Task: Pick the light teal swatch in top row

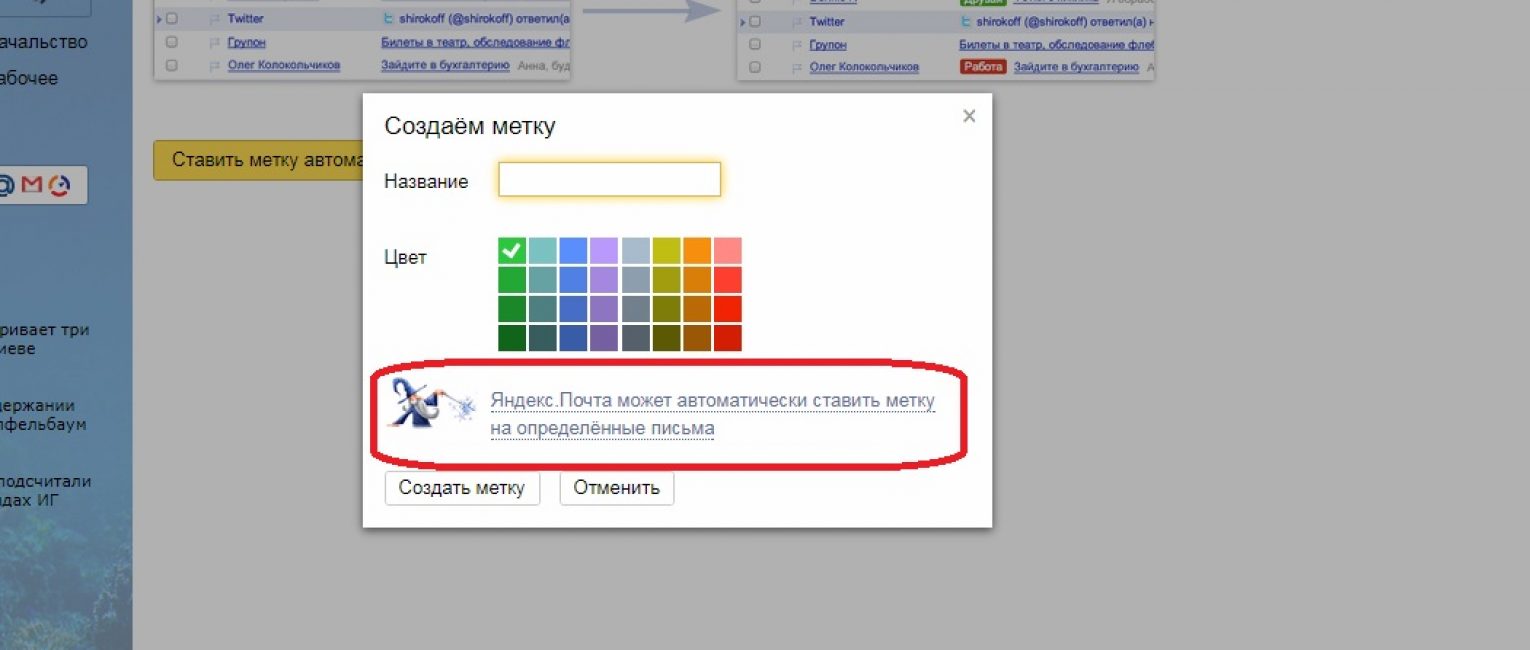Action: click(543, 251)
